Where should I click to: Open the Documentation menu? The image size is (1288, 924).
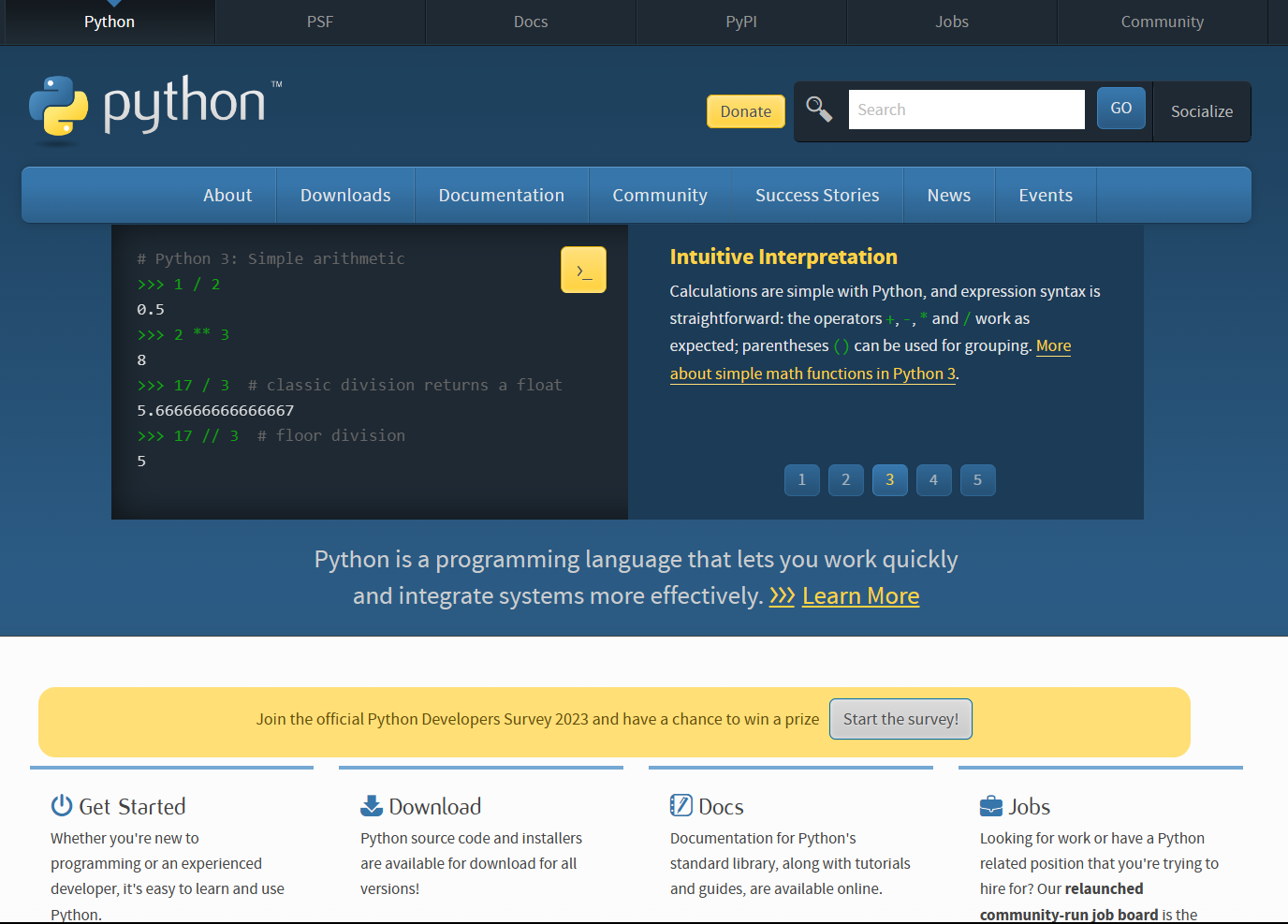pyautogui.click(x=502, y=195)
